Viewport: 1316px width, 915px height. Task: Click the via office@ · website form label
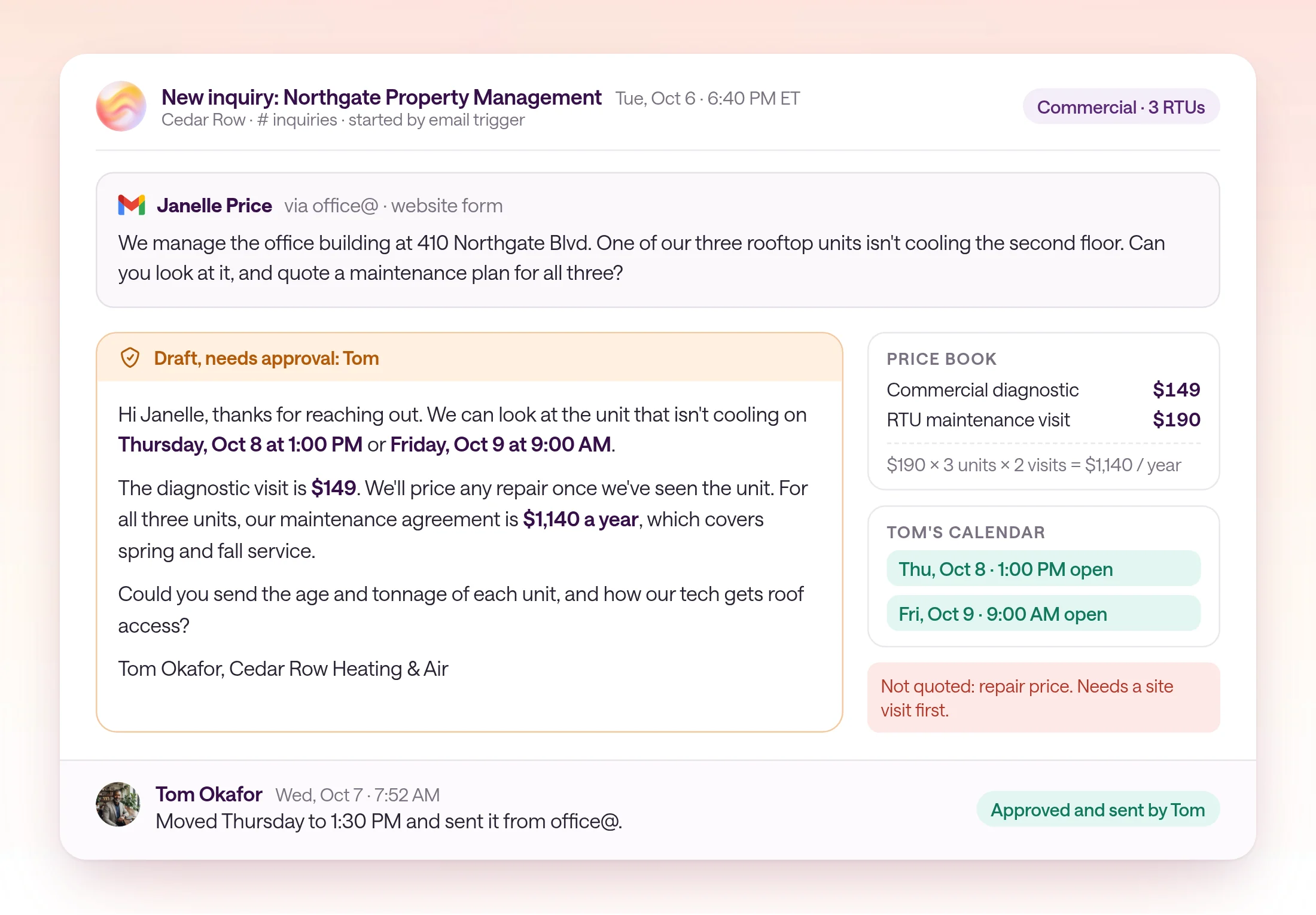(x=393, y=206)
